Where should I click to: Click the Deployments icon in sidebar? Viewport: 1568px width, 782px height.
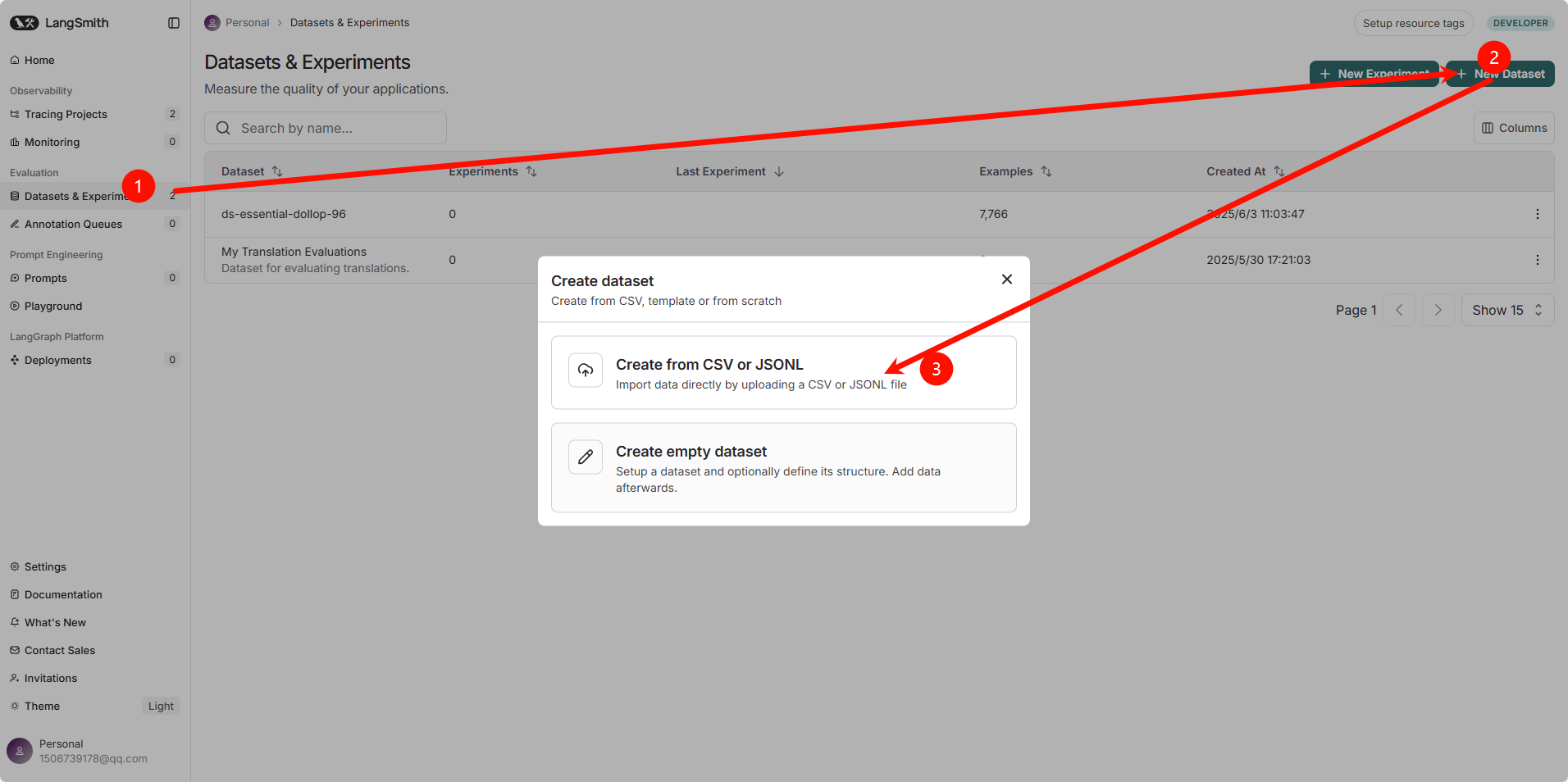[x=15, y=360]
